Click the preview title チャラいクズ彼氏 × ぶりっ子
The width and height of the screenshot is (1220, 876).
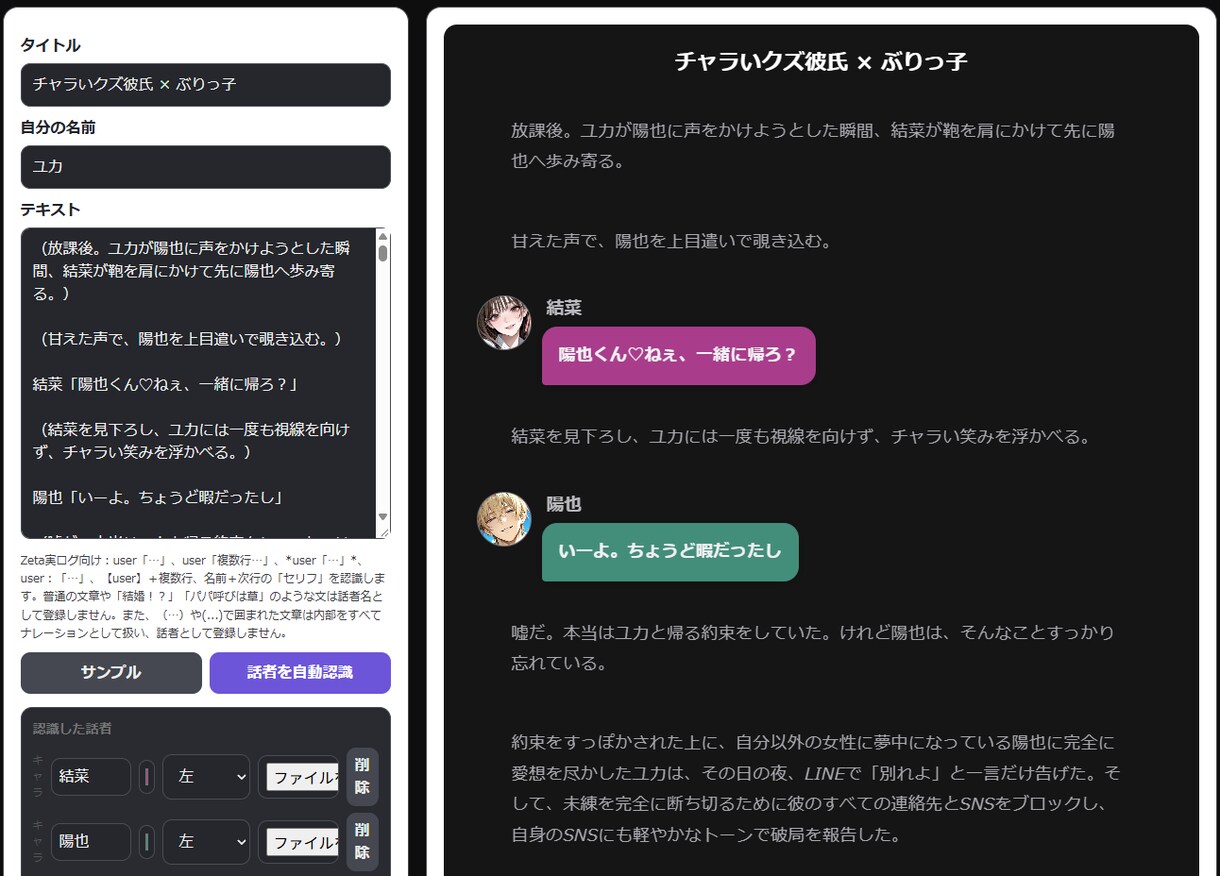pyautogui.click(x=821, y=62)
